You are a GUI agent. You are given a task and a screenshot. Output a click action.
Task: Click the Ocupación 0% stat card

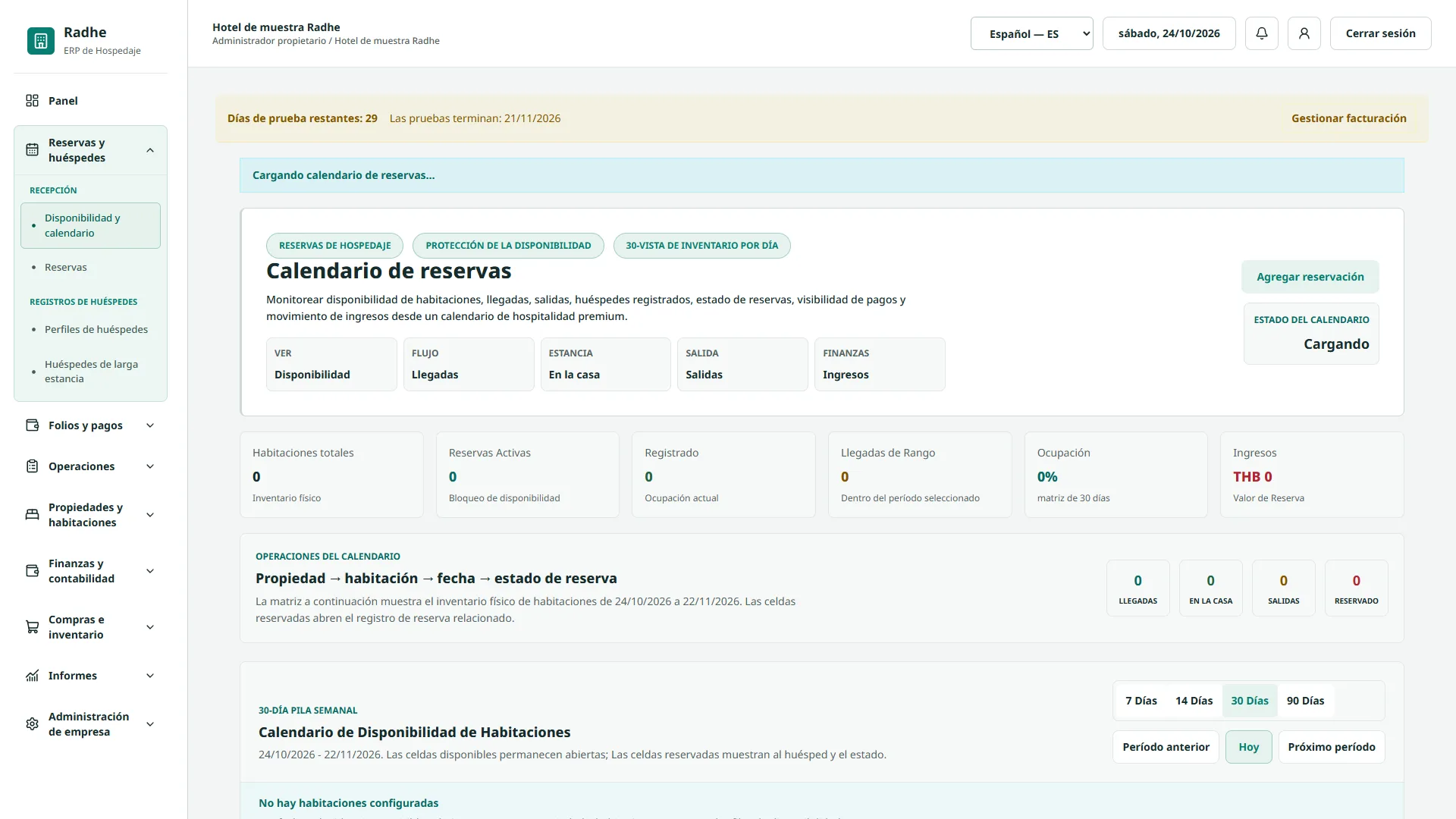[1116, 475]
